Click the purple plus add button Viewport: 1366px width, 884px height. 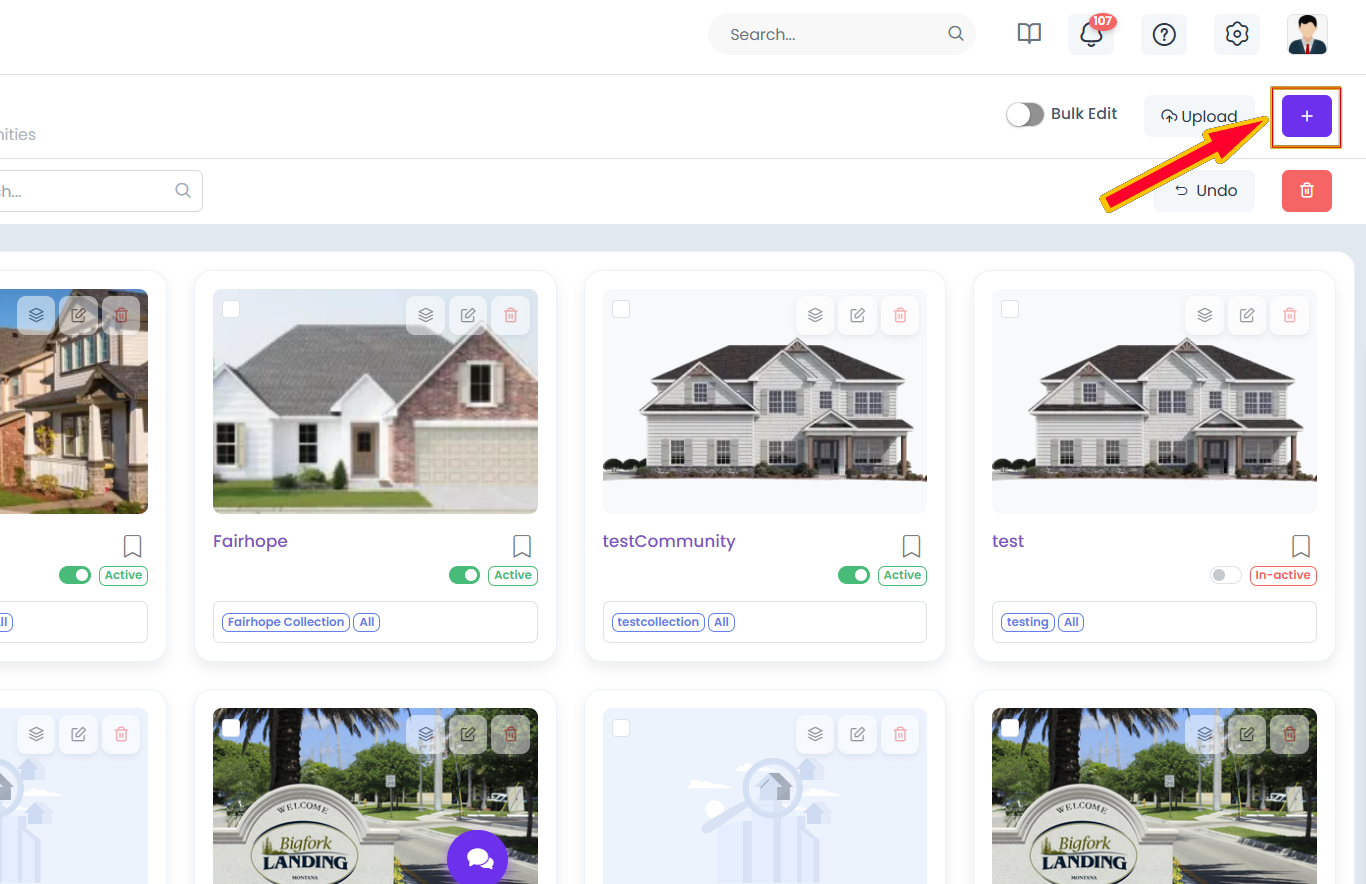pos(1307,116)
